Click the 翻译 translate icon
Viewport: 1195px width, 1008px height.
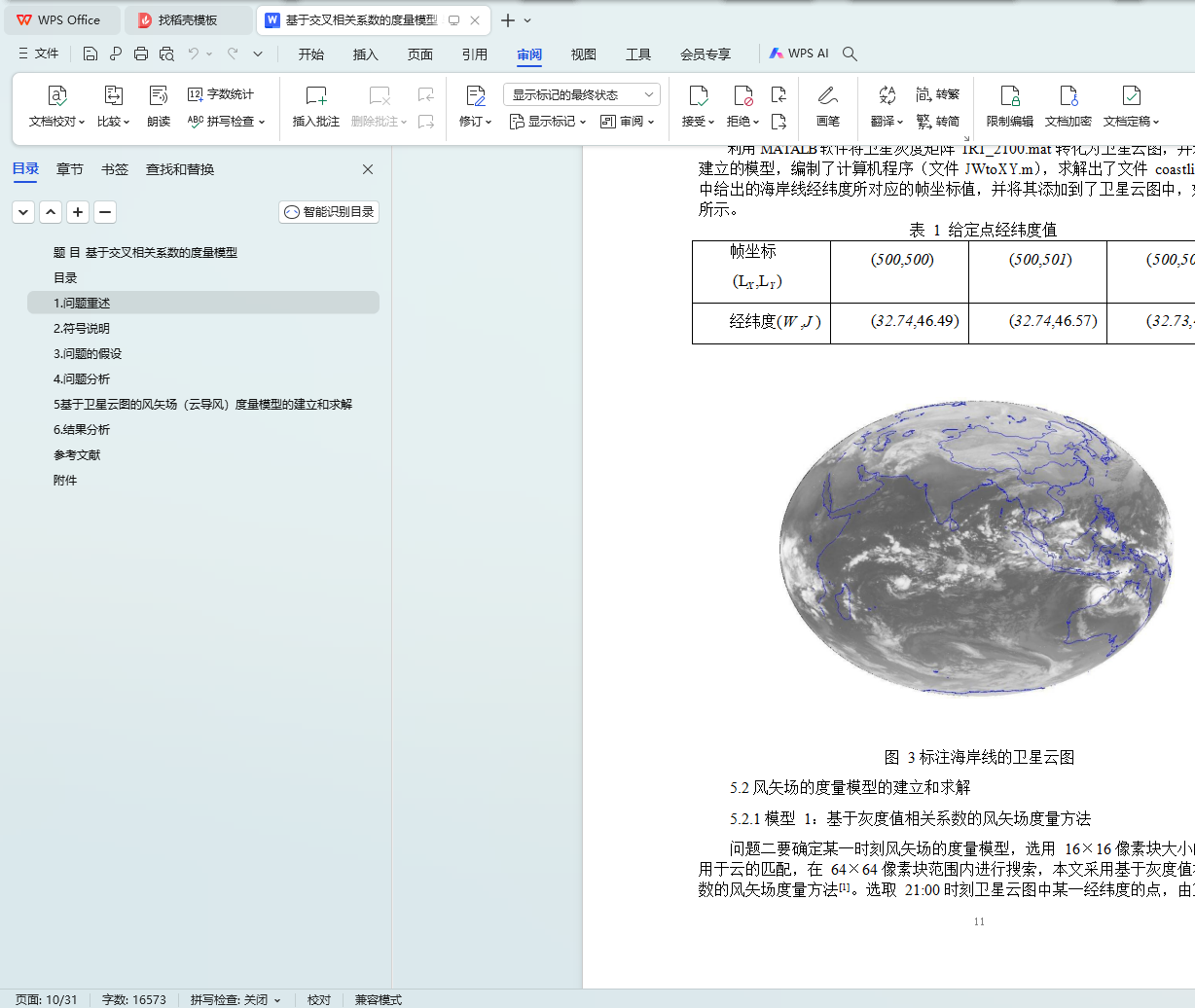click(887, 95)
